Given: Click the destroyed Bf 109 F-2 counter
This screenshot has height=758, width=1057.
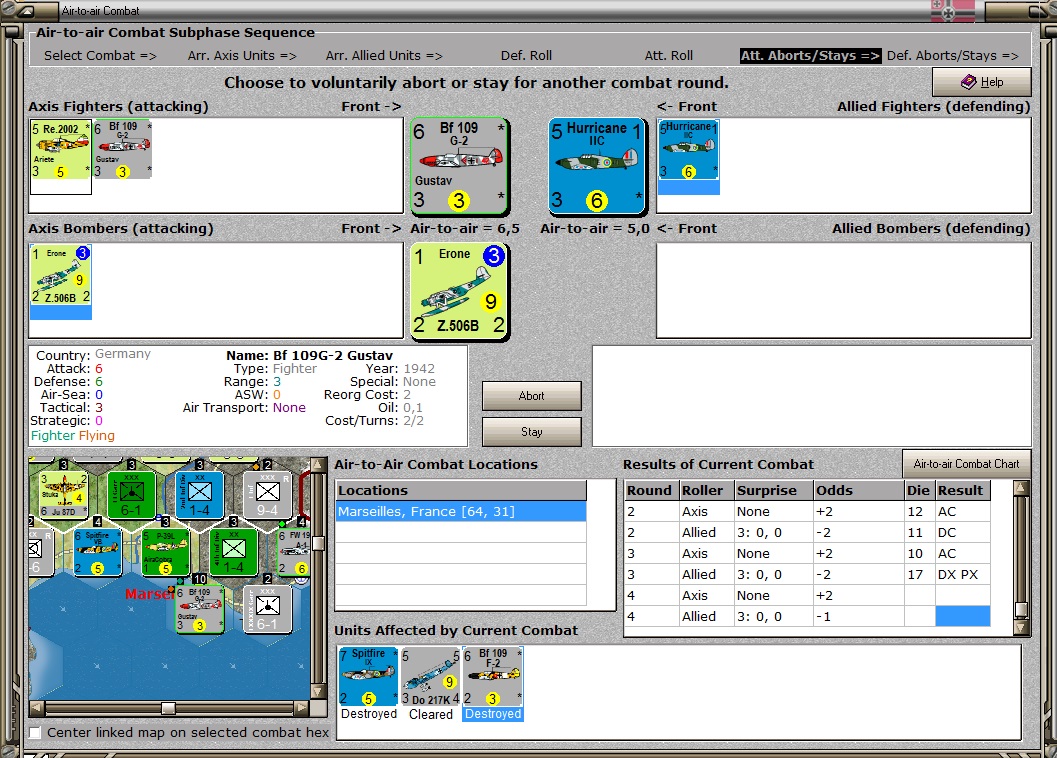Looking at the screenshot, I should 493,676.
